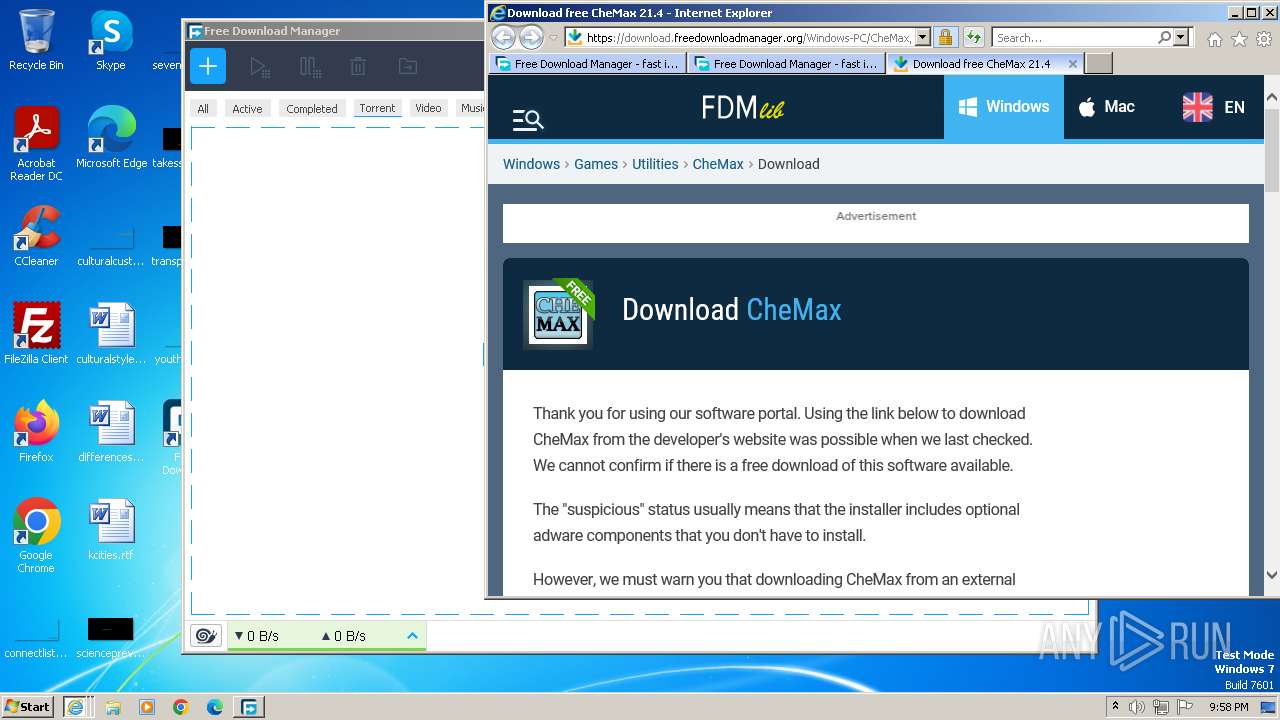Click the volume speaker tray icon
This screenshot has height=720, width=1280.
pos(1137,707)
